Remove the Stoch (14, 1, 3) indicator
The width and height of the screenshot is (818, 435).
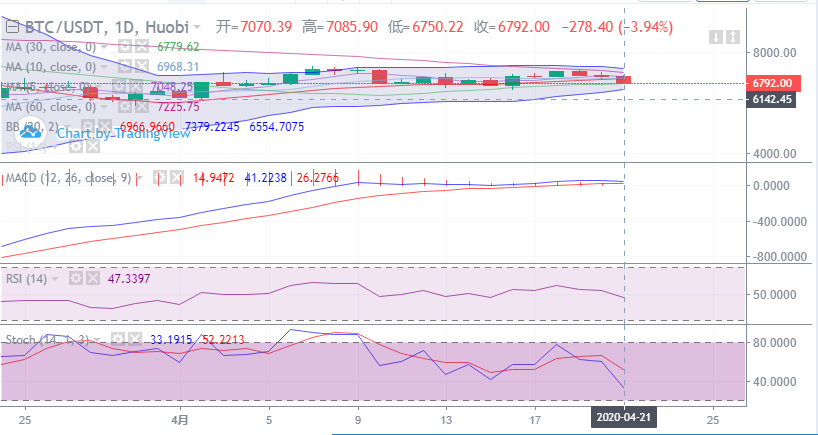(x=134, y=340)
